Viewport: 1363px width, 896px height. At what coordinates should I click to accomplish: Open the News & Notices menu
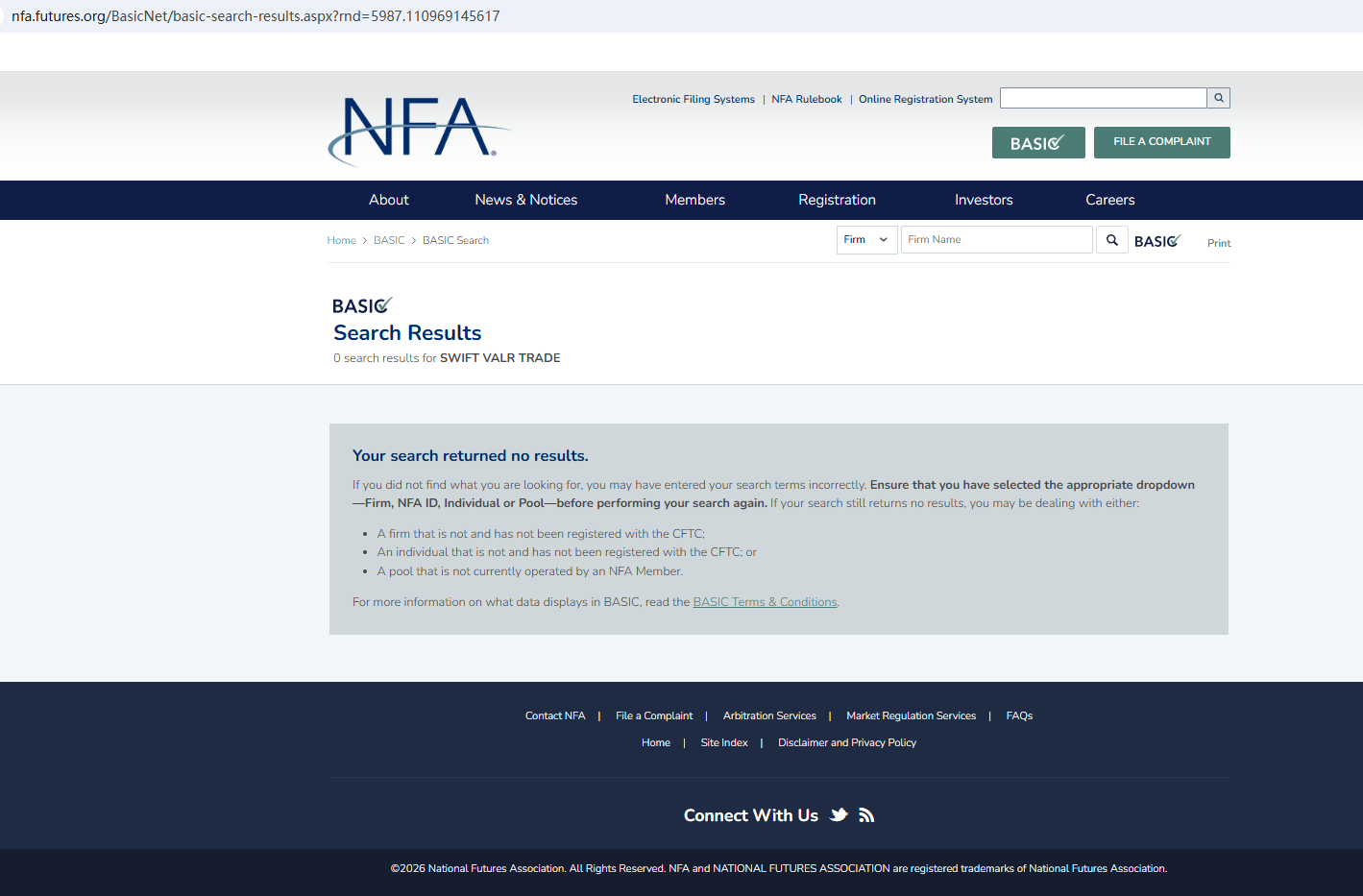[526, 200]
